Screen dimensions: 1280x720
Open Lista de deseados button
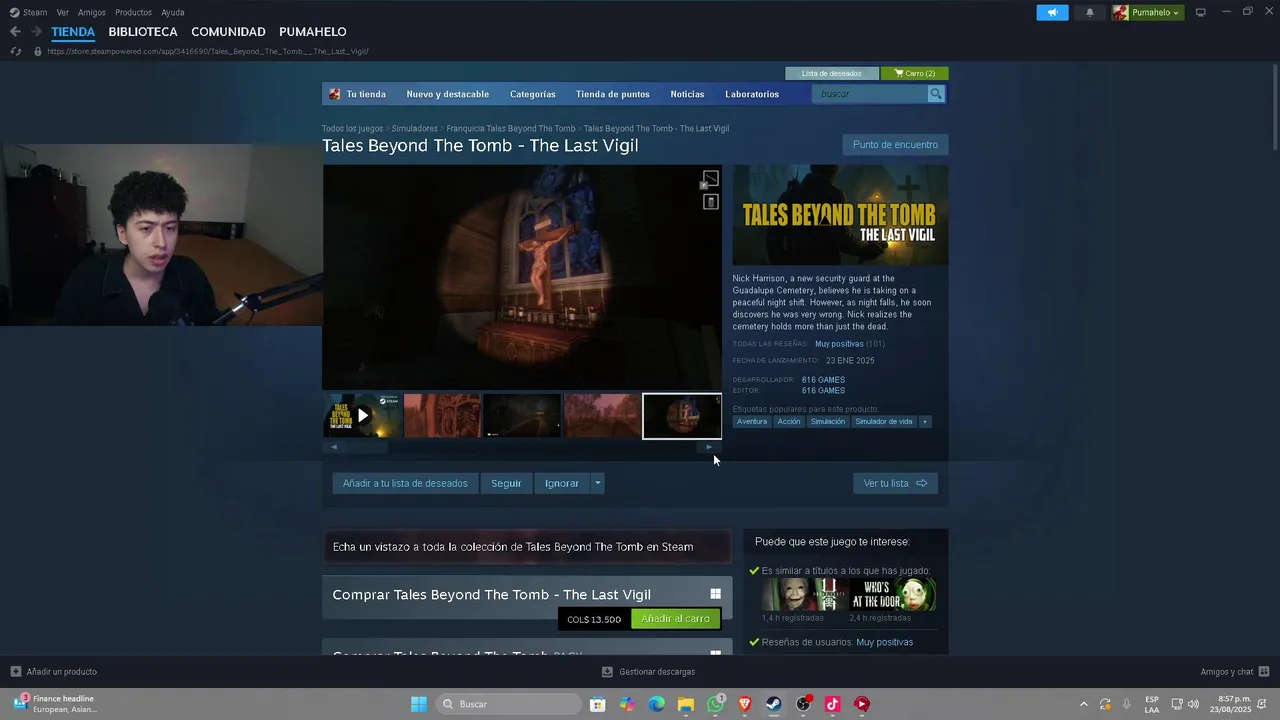832,73
